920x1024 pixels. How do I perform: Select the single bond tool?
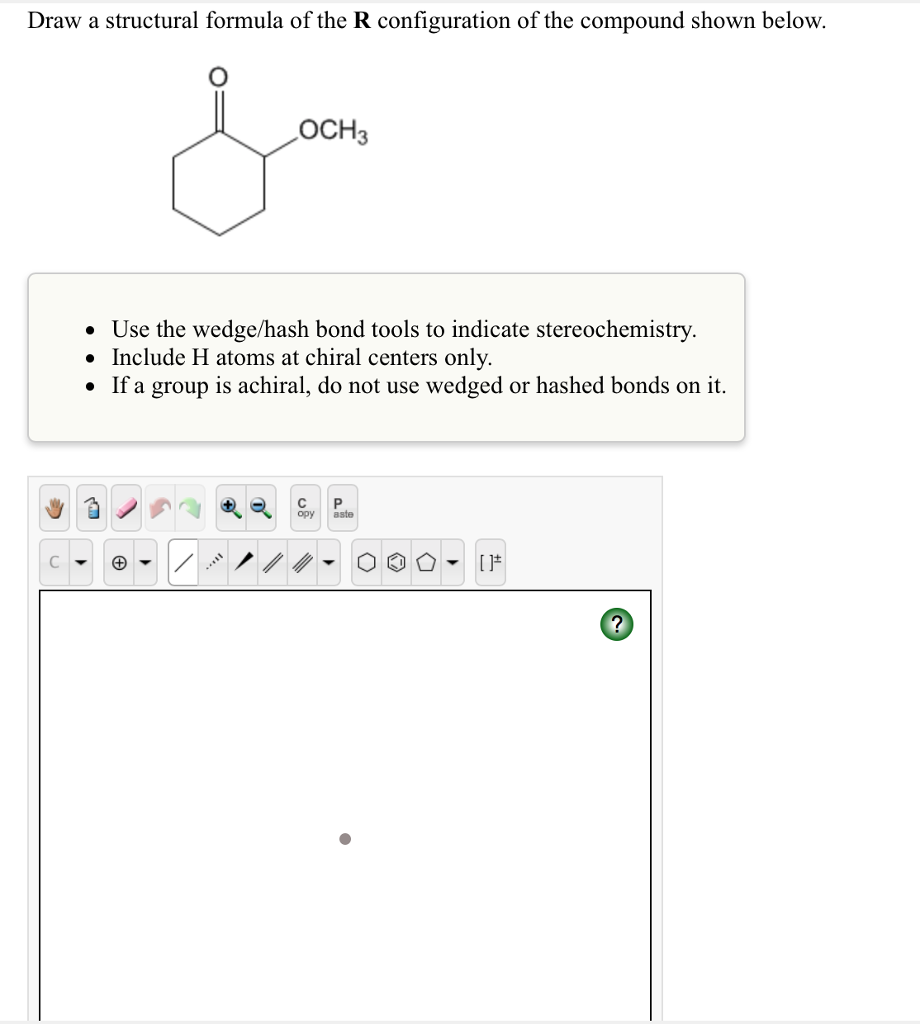coord(183,562)
